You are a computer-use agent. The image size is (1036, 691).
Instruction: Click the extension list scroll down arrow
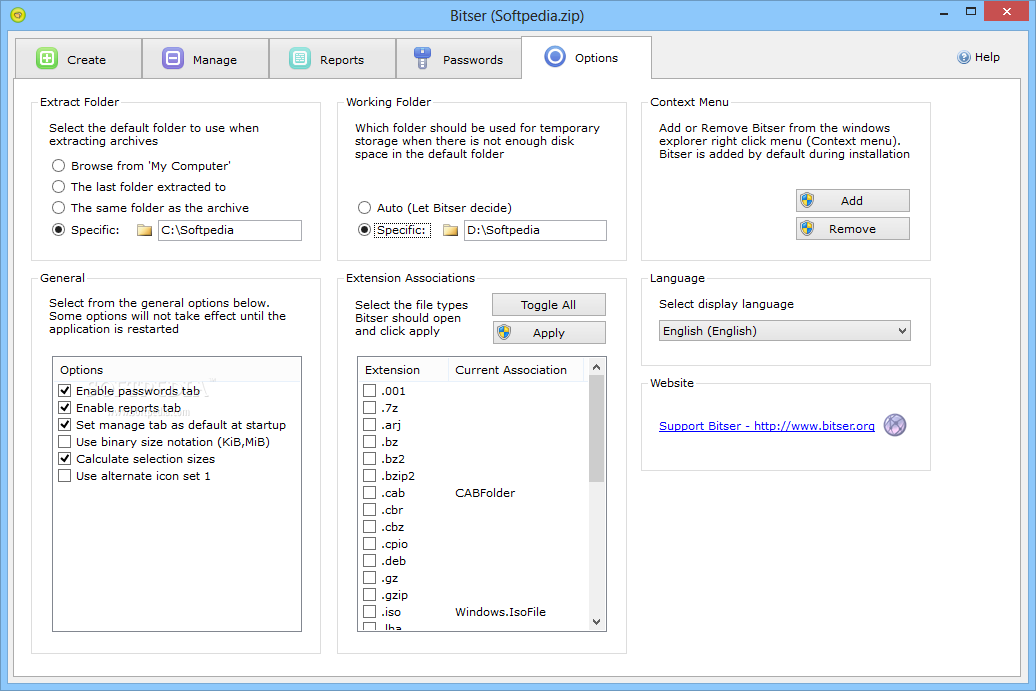(x=597, y=622)
